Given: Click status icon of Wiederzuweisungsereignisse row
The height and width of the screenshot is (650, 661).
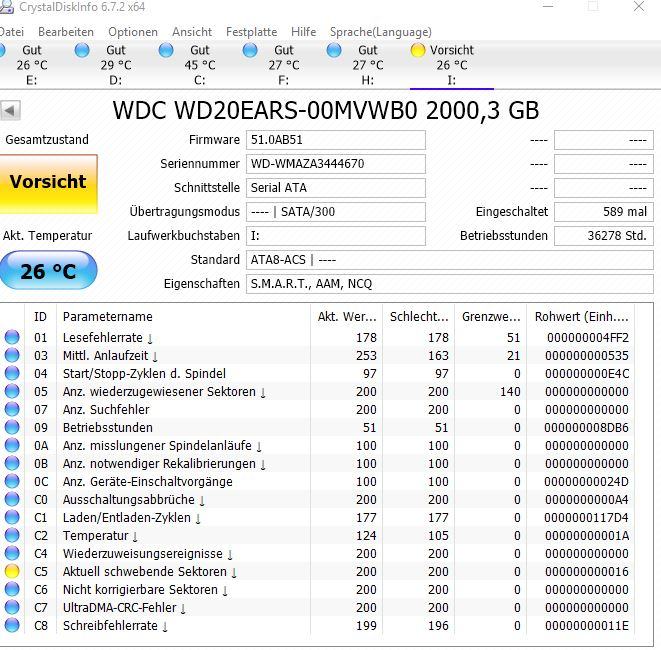Looking at the screenshot, I should pyautogui.click(x=12, y=553).
